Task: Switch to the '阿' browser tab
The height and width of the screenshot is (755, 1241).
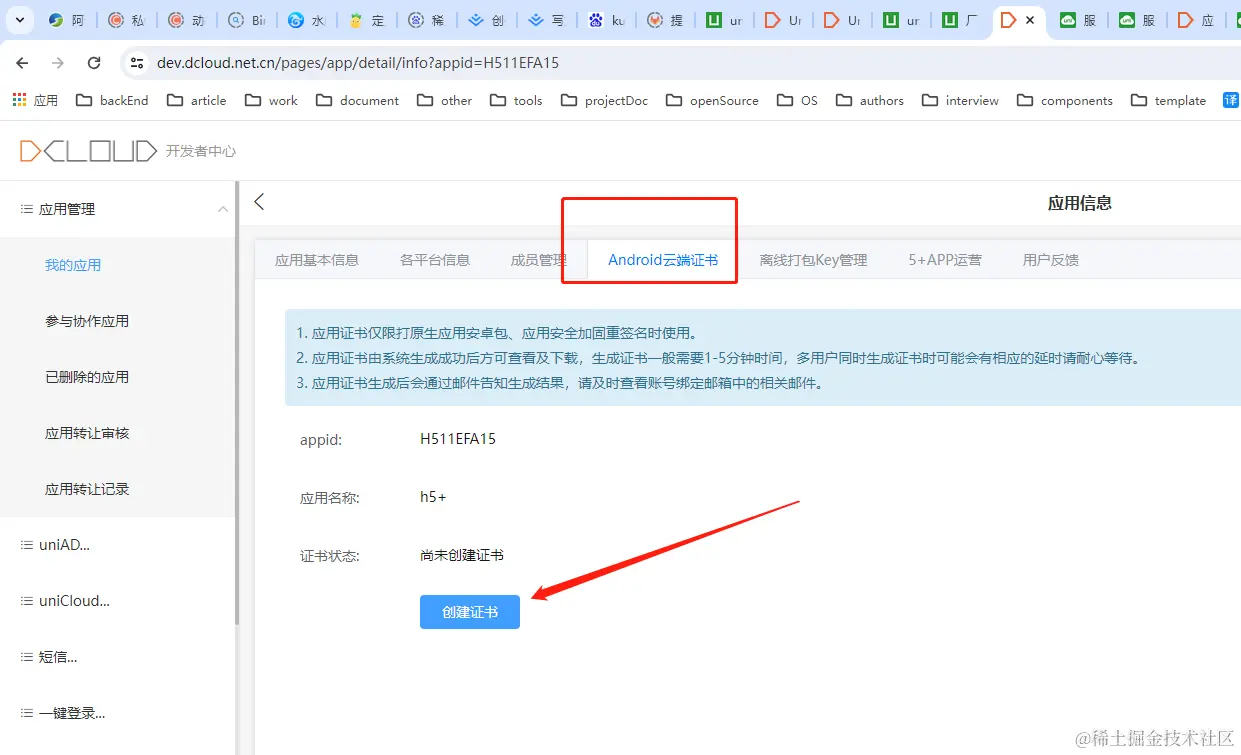Action: tap(66, 20)
